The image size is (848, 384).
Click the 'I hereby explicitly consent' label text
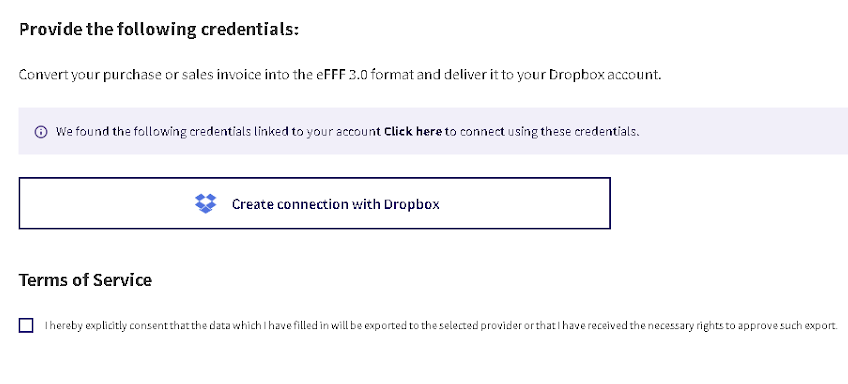coord(441,326)
